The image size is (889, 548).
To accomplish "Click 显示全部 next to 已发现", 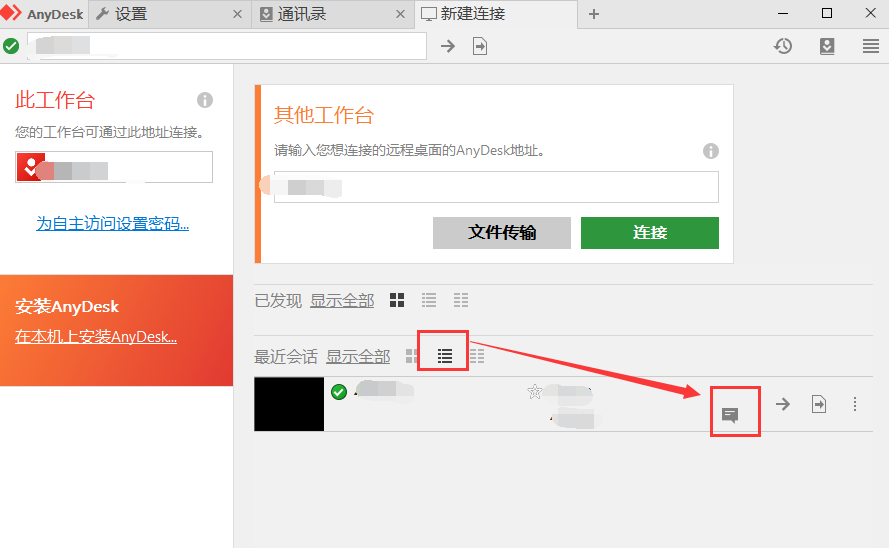I will coord(342,300).
